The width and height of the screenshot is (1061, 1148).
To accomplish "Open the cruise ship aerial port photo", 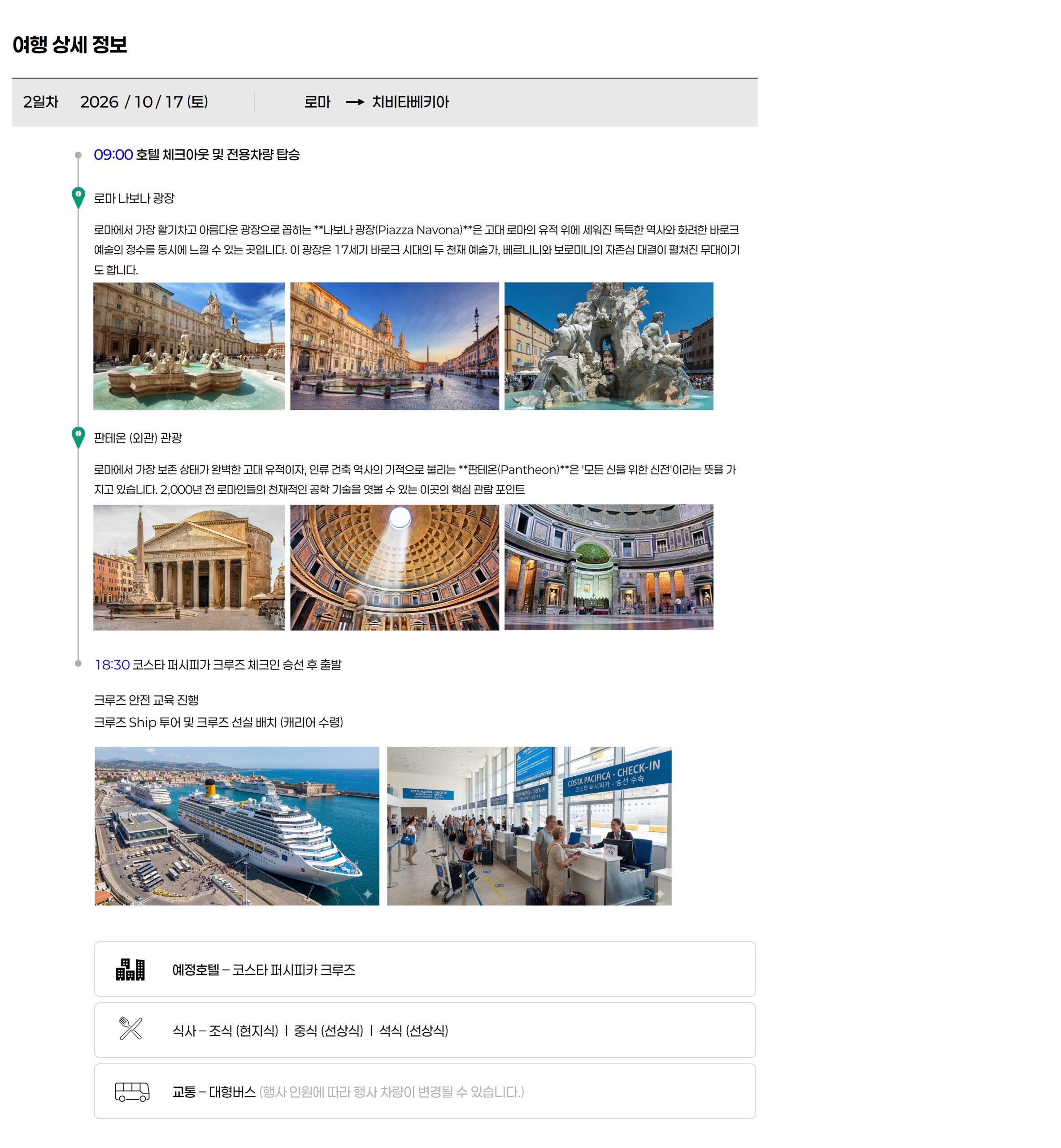I will 236,826.
